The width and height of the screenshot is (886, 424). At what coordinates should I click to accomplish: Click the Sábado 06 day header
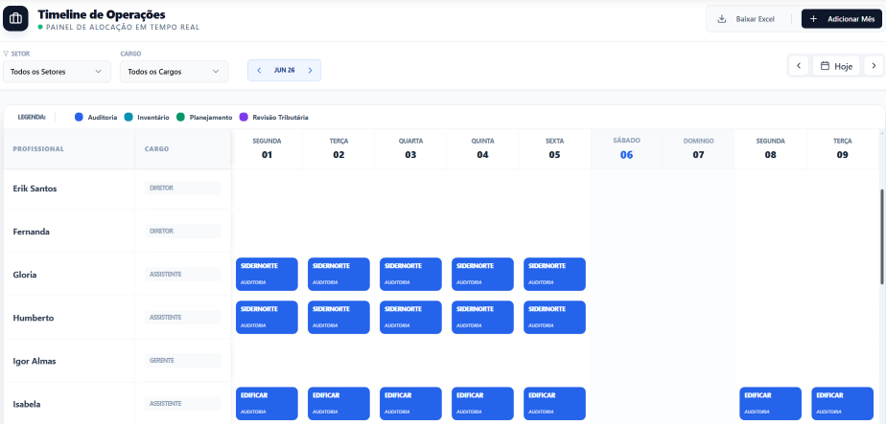coord(627,149)
